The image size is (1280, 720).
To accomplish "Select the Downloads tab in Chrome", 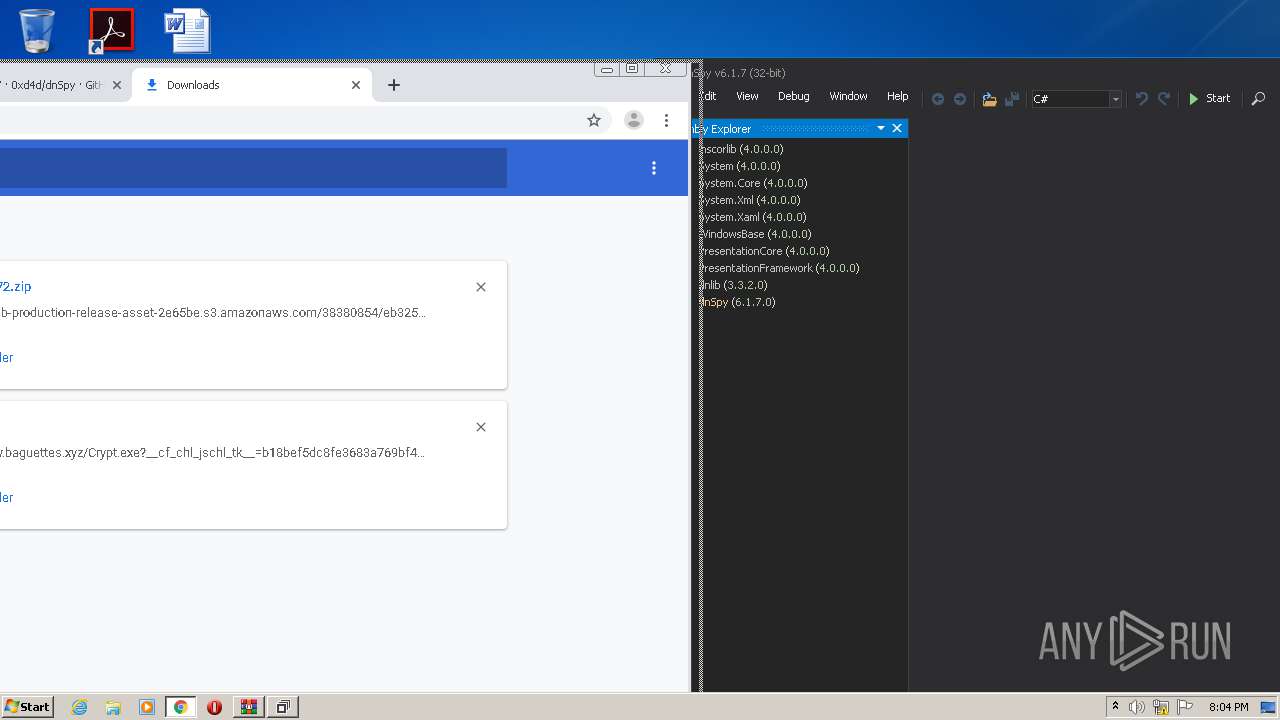I will pos(250,85).
